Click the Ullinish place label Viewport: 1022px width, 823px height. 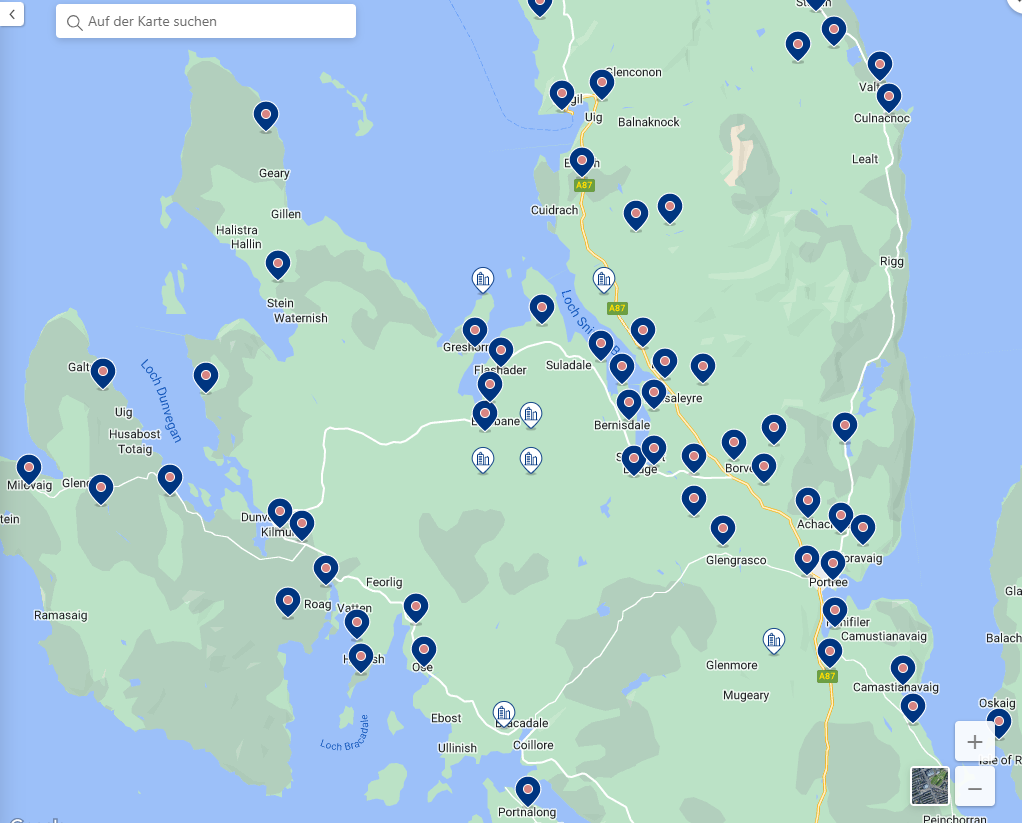pos(458,748)
